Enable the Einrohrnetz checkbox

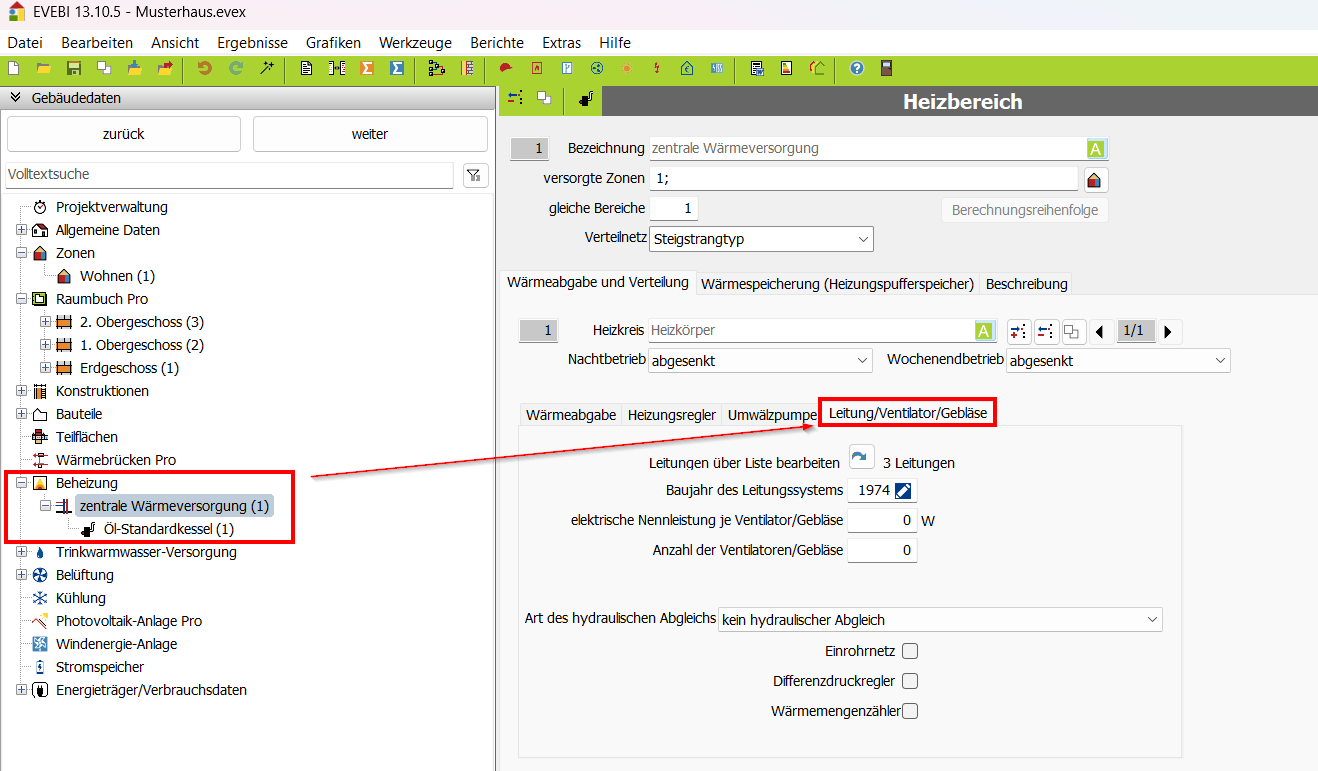click(910, 652)
